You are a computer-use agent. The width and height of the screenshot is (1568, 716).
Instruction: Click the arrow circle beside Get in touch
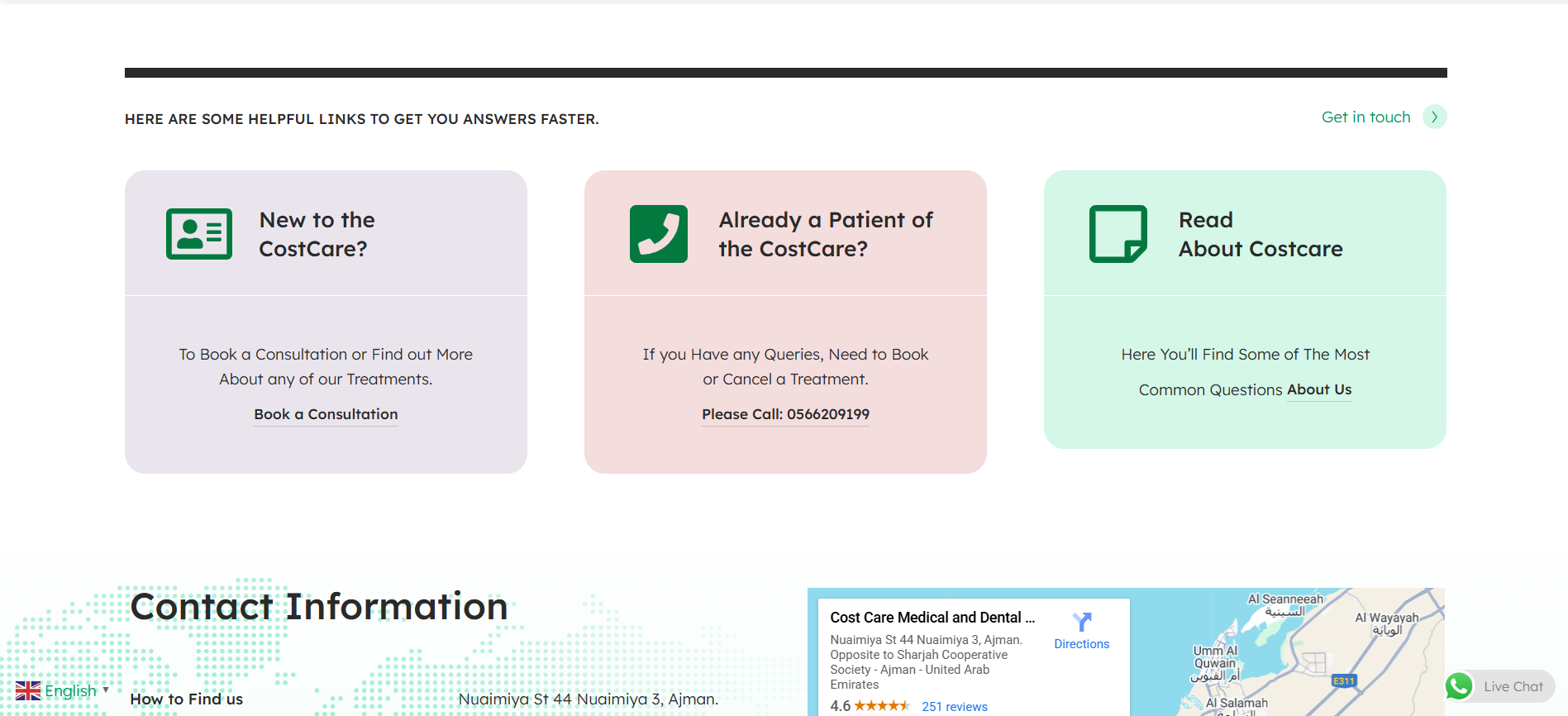click(x=1435, y=117)
